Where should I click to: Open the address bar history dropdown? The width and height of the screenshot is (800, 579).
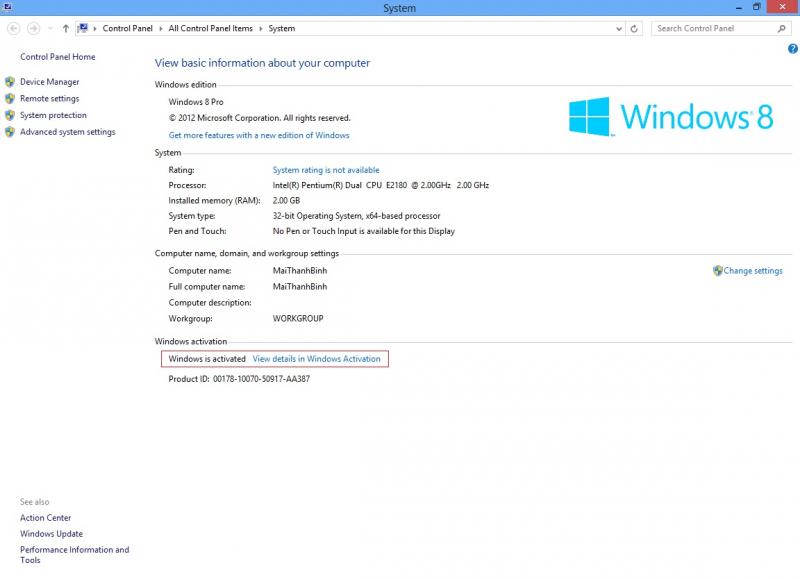619,29
